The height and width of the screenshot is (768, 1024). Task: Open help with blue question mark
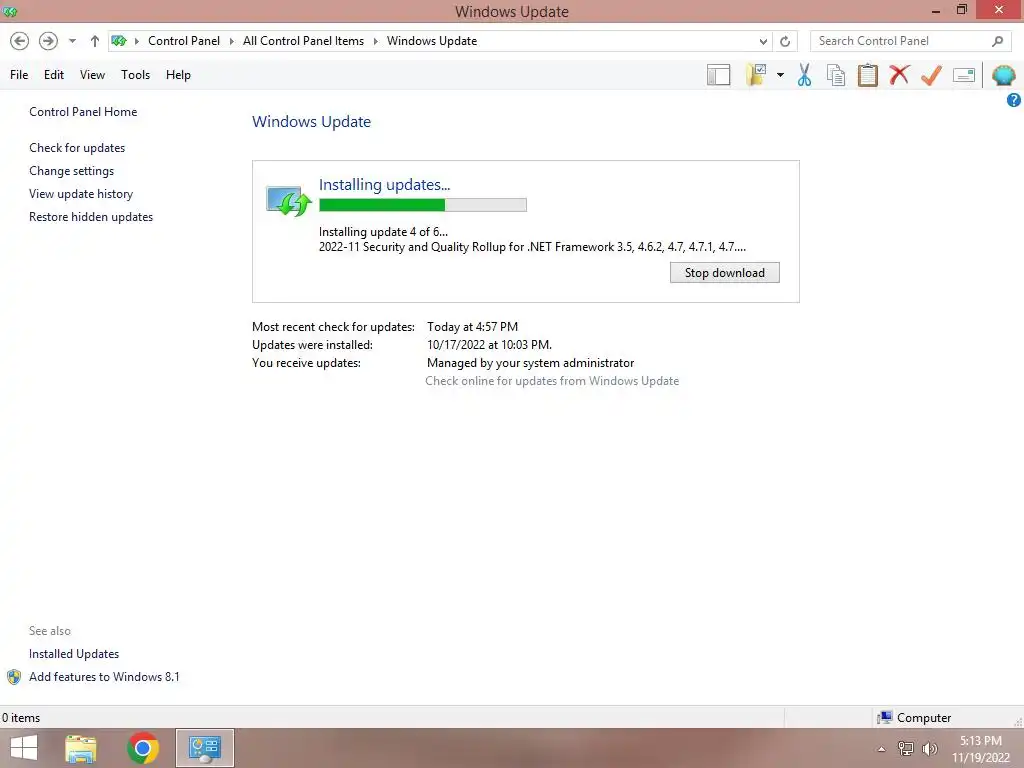coord(1013,100)
